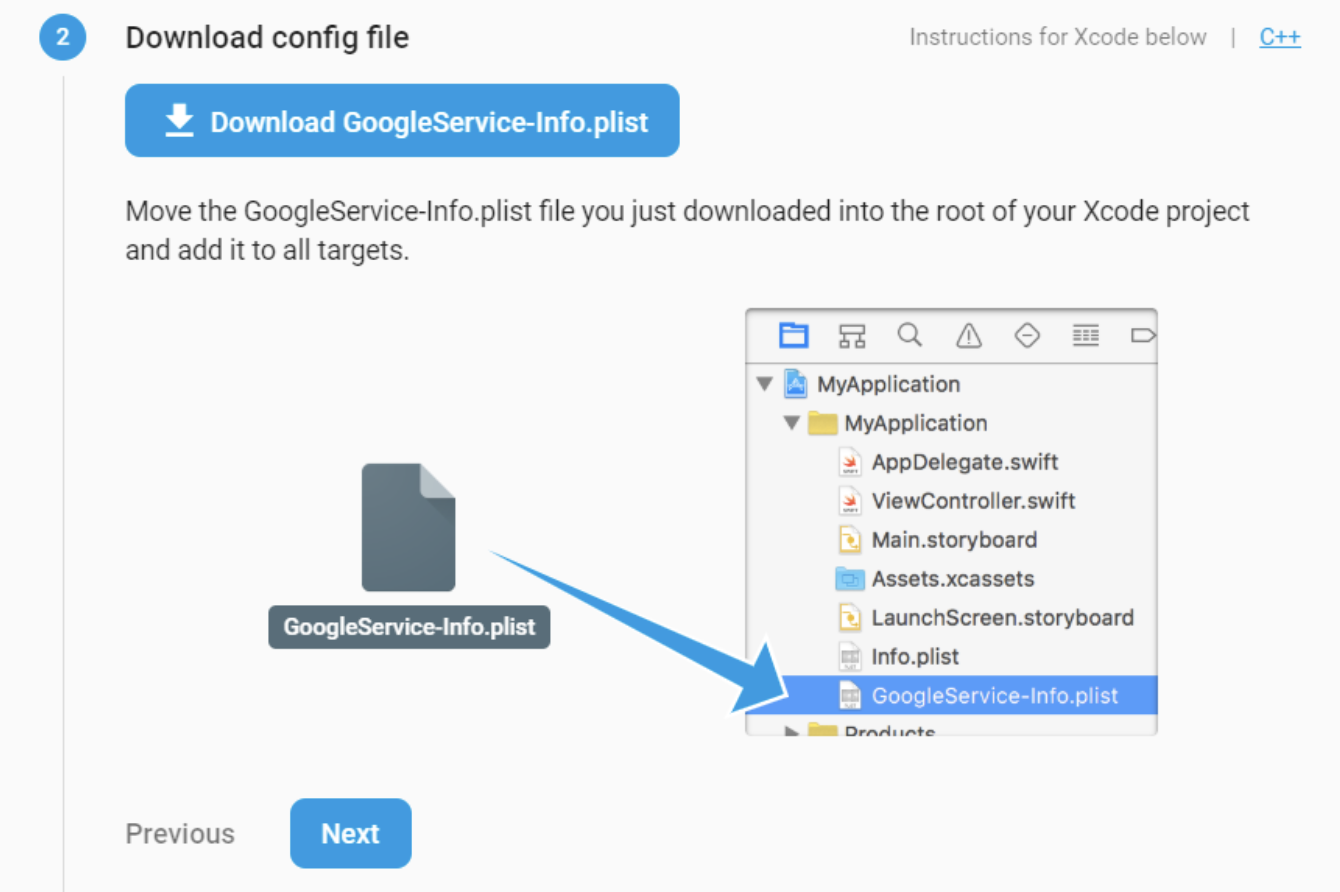Open the Find navigator magnifier icon
Viewport: 1340px width, 892px height.
[x=909, y=335]
